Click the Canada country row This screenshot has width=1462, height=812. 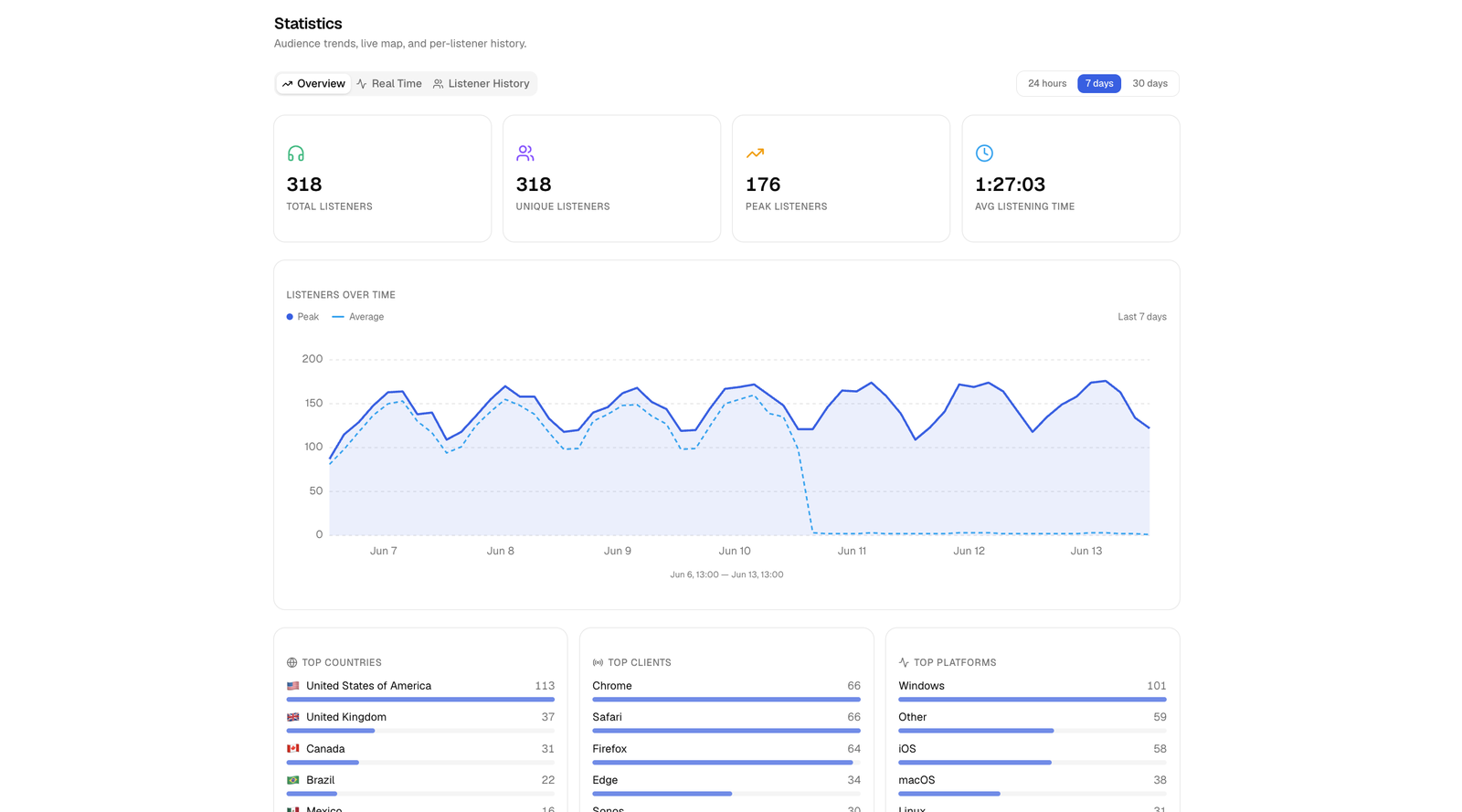[420, 754]
